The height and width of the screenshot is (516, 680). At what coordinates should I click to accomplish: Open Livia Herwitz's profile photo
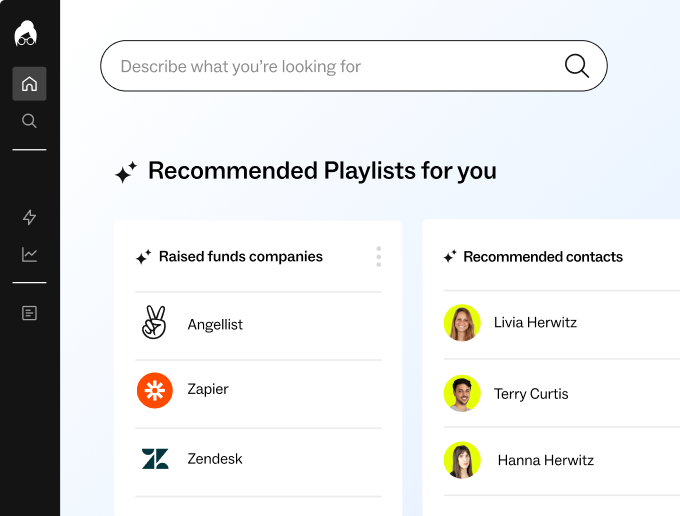tap(462, 322)
